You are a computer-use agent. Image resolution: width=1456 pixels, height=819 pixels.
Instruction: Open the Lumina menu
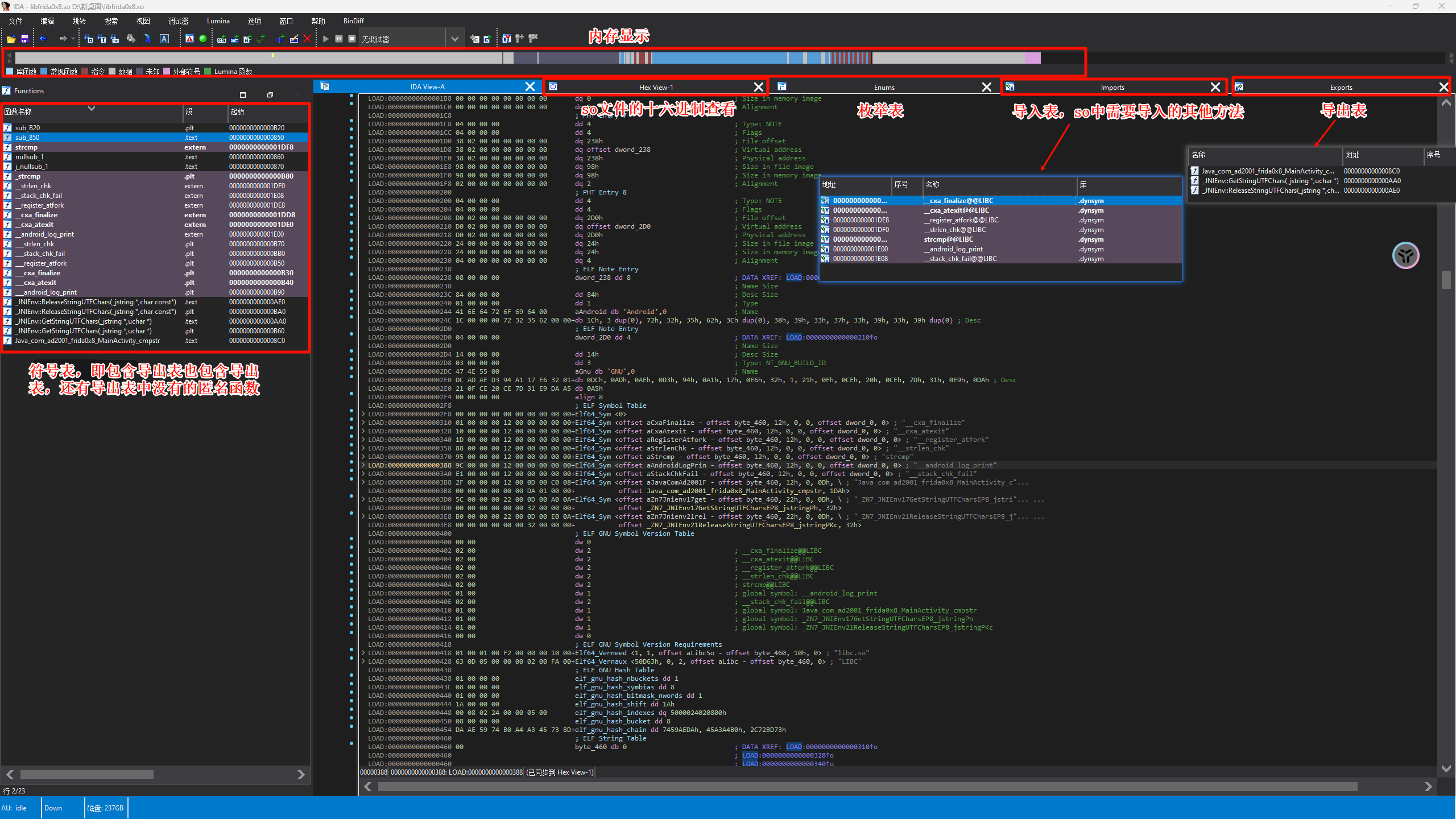[218, 21]
